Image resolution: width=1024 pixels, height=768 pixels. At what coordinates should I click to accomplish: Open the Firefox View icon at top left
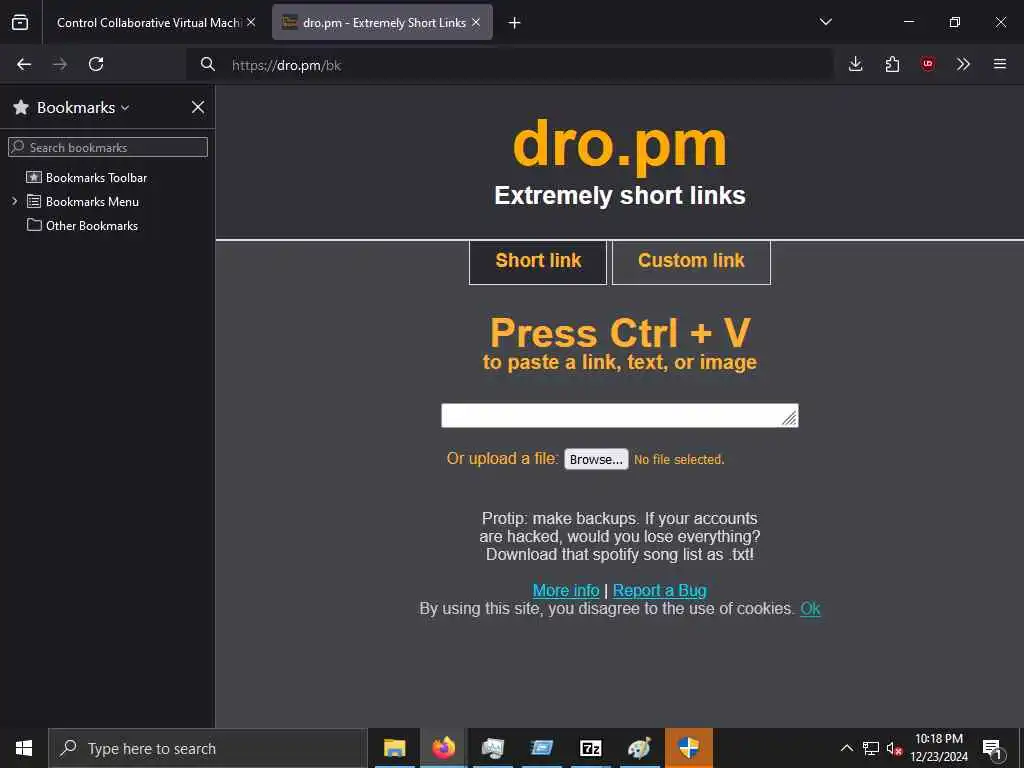20,22
